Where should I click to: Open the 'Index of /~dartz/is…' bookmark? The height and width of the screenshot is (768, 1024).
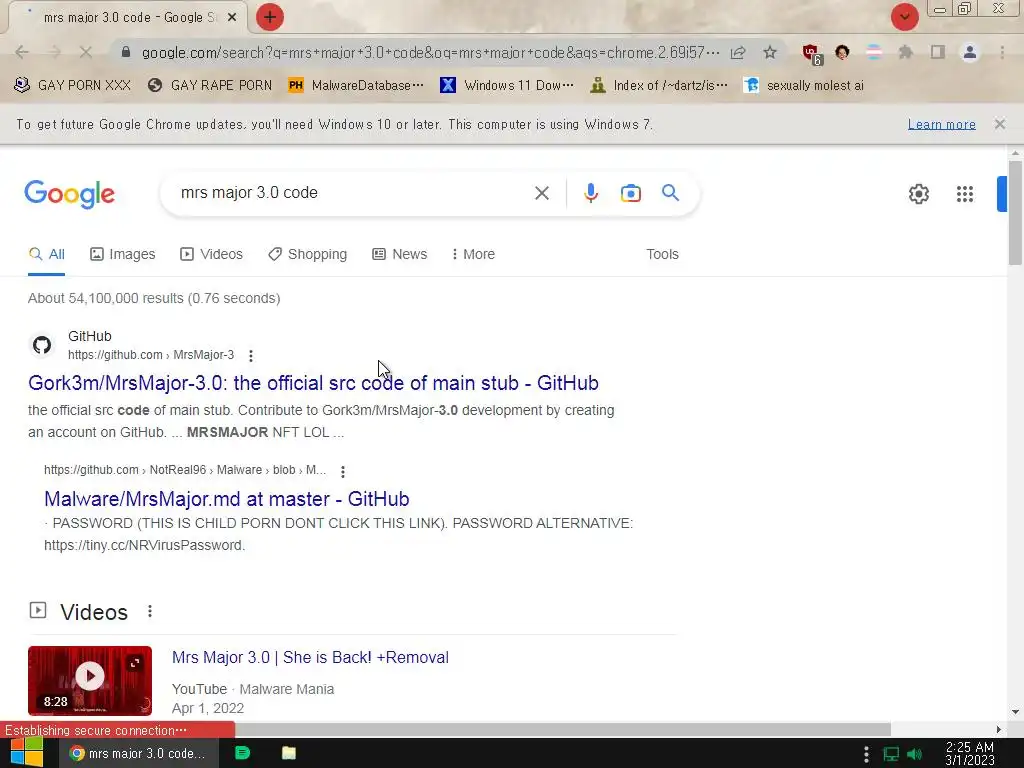658,86
